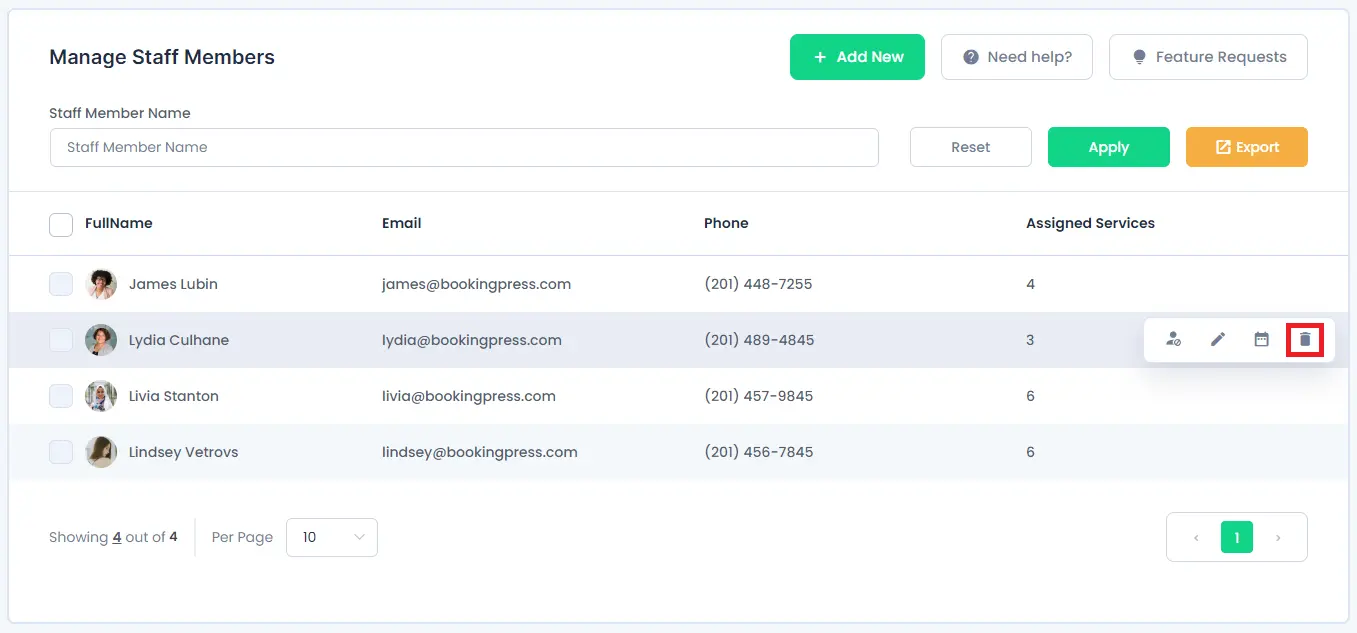Click the pencil edit icon for Lydia
The width and height of the screenshot is (1357, 633).
point(1217,340)
